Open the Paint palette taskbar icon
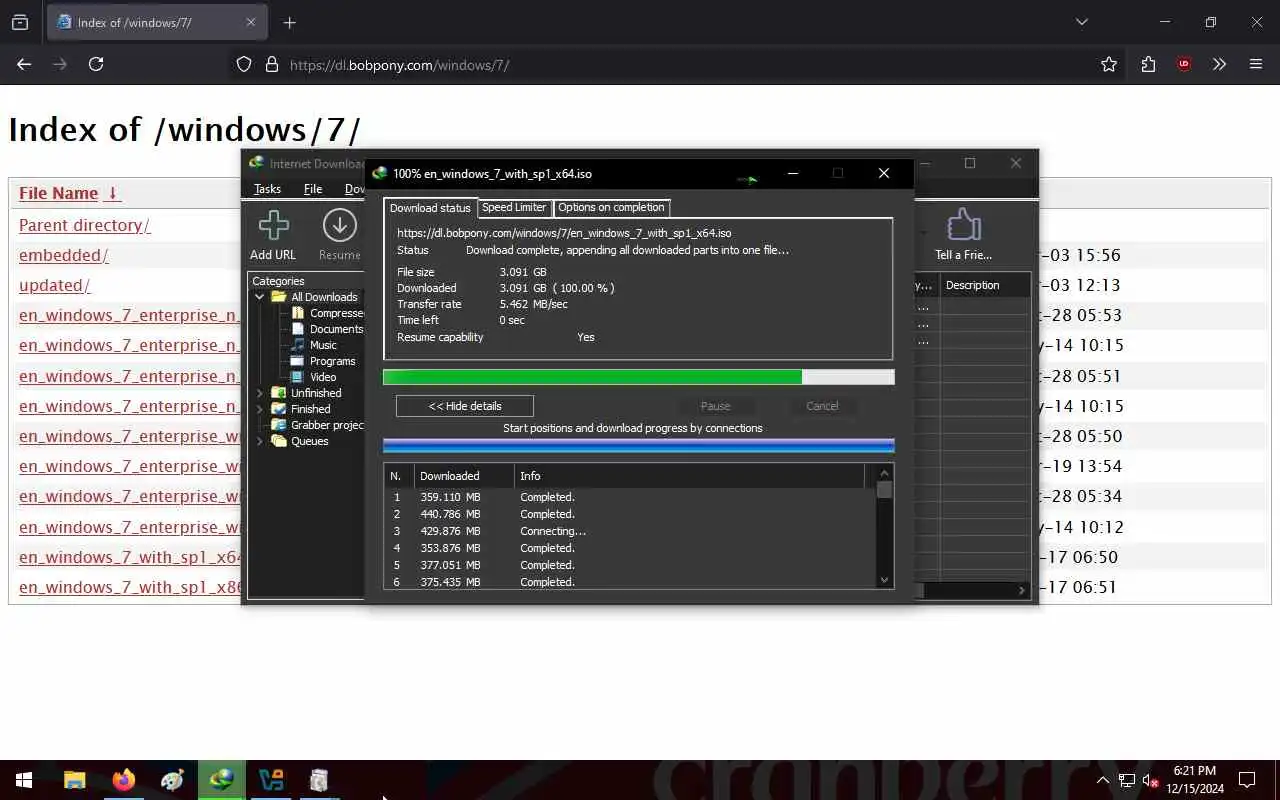Screen dimensions: 1280x800 tap(172, 780)
